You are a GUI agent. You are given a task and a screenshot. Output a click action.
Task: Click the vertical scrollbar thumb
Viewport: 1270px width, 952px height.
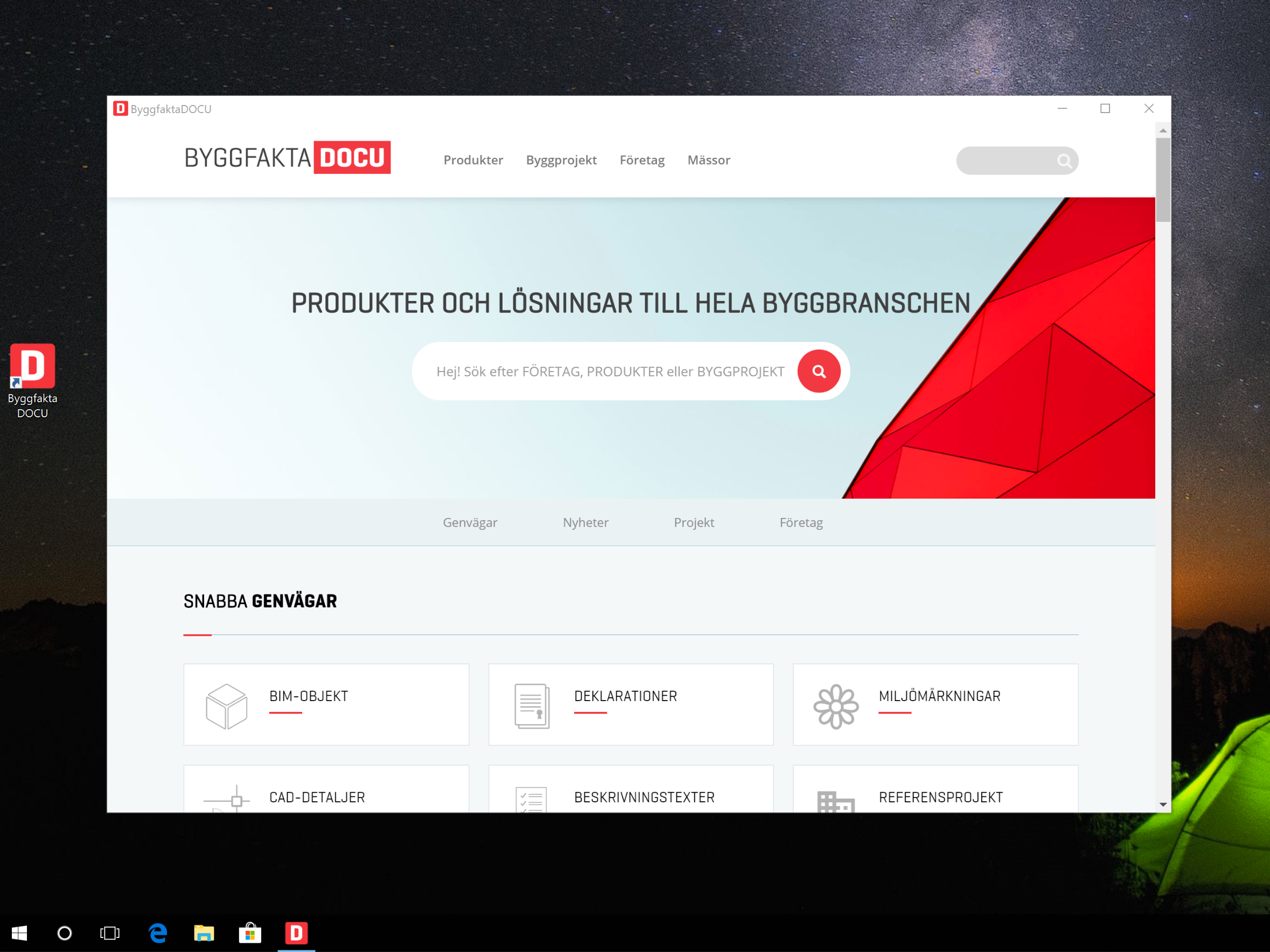[x=1163, y=180]
